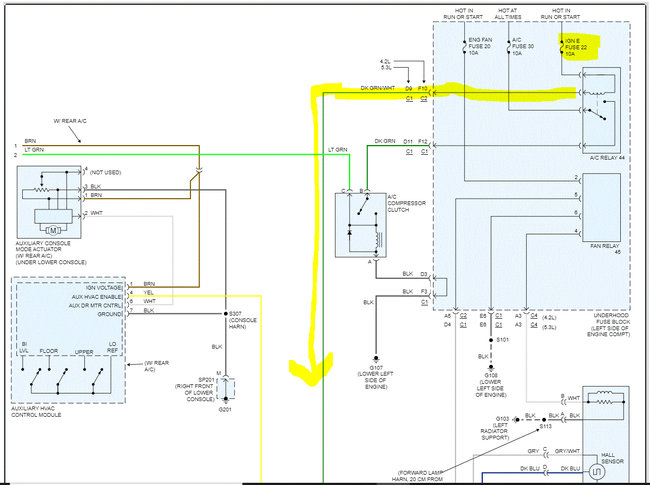Click the HOT AT ALL TIMES heading
The width and height of the screenshot is (650, 485).
tap(508, 14)
